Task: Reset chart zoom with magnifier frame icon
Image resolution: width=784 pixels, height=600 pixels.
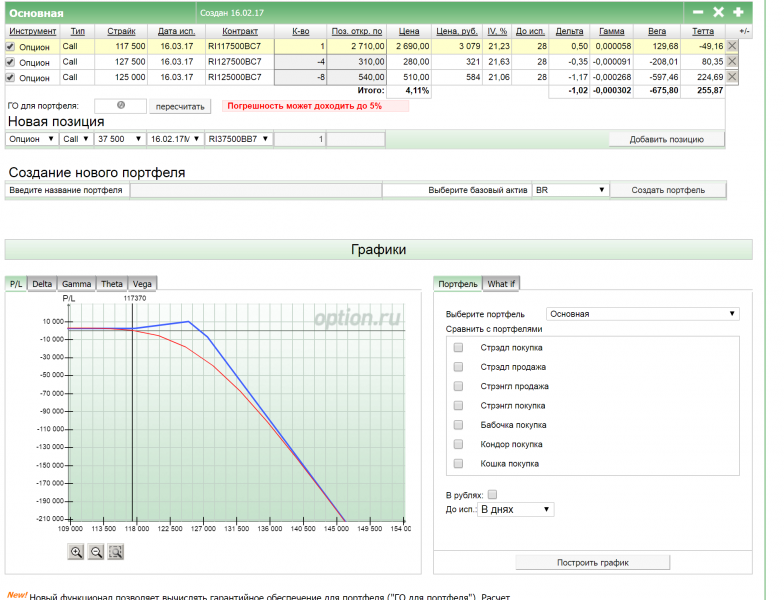Action: (116, 552)
